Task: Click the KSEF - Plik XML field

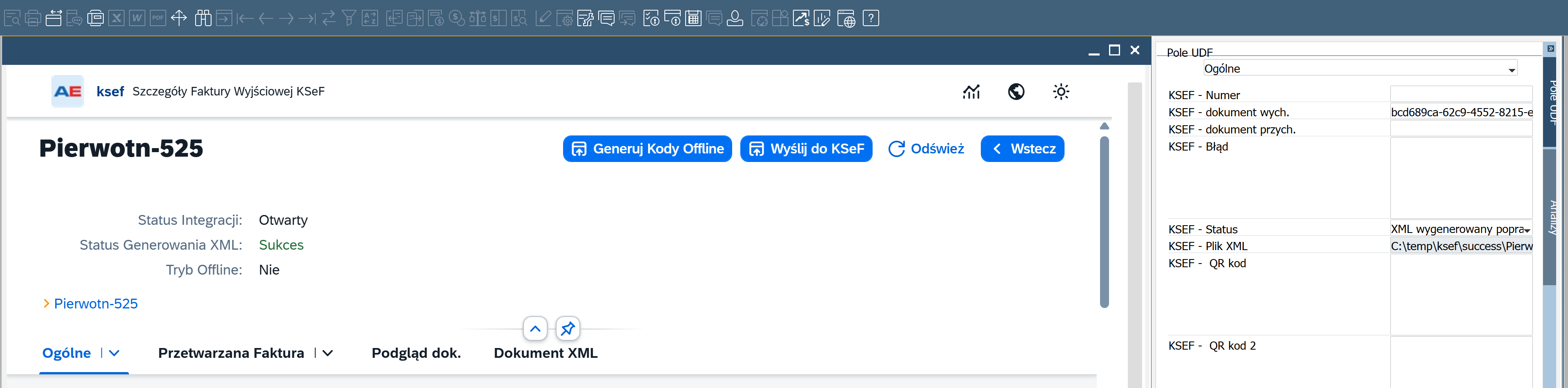Action: [1461, 246]
